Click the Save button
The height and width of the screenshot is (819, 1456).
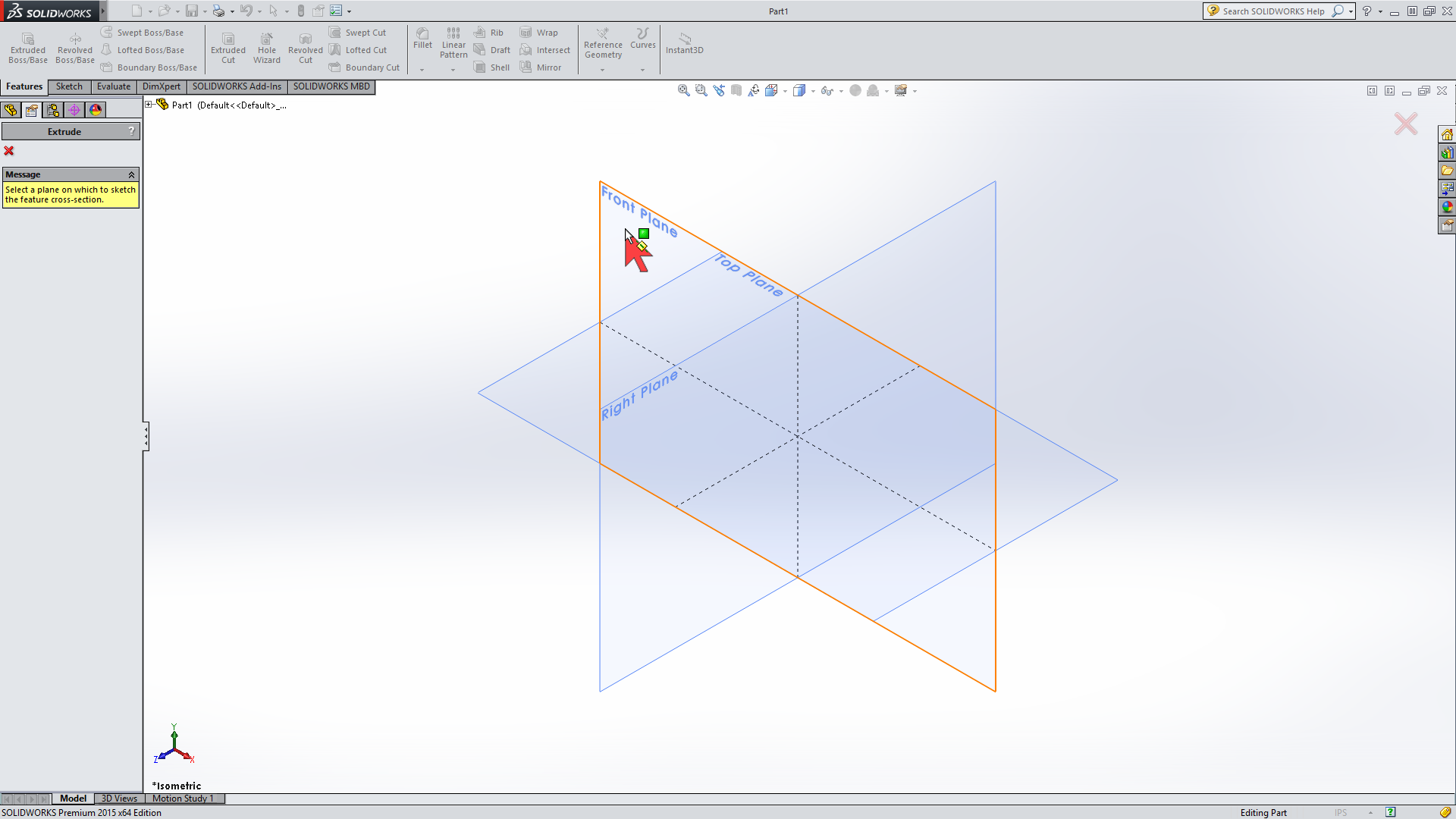pyautogui.click(x=192, y=11)
